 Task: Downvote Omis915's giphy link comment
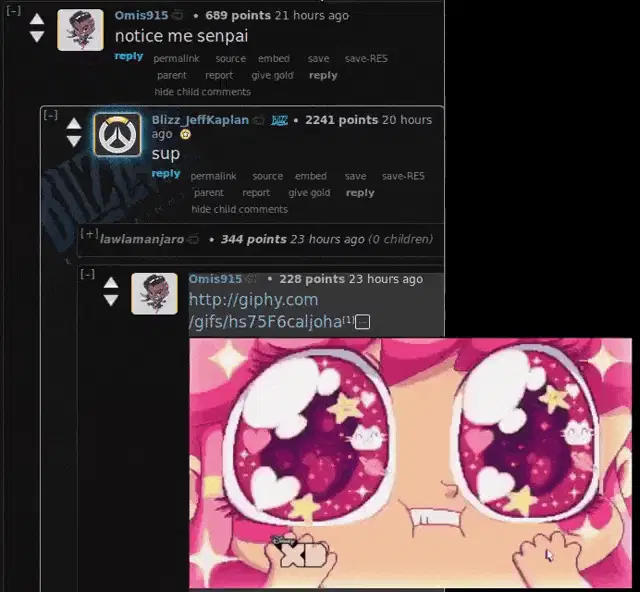pos(111,300)
